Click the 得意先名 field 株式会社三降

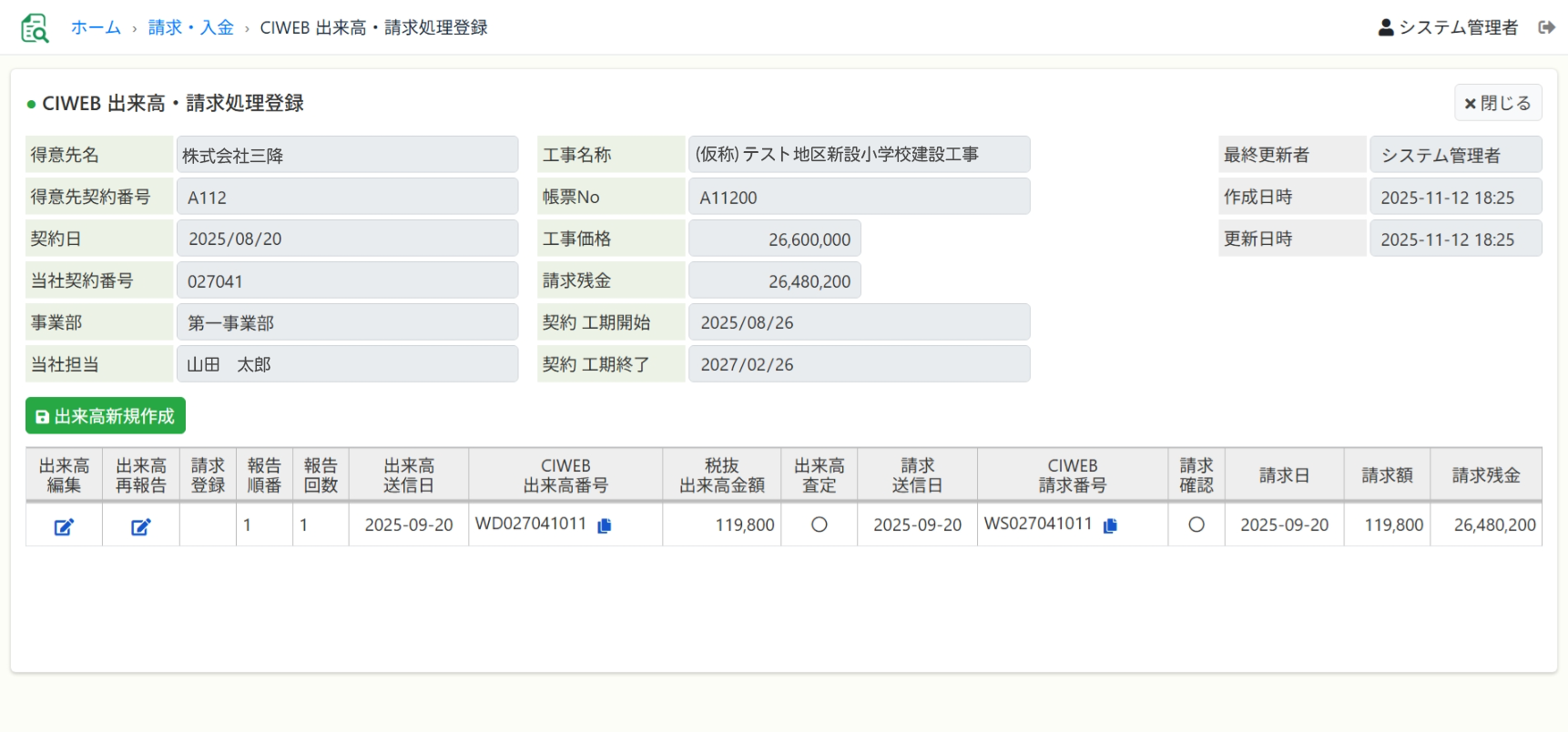pyautogui.click(x=347, y=155)
